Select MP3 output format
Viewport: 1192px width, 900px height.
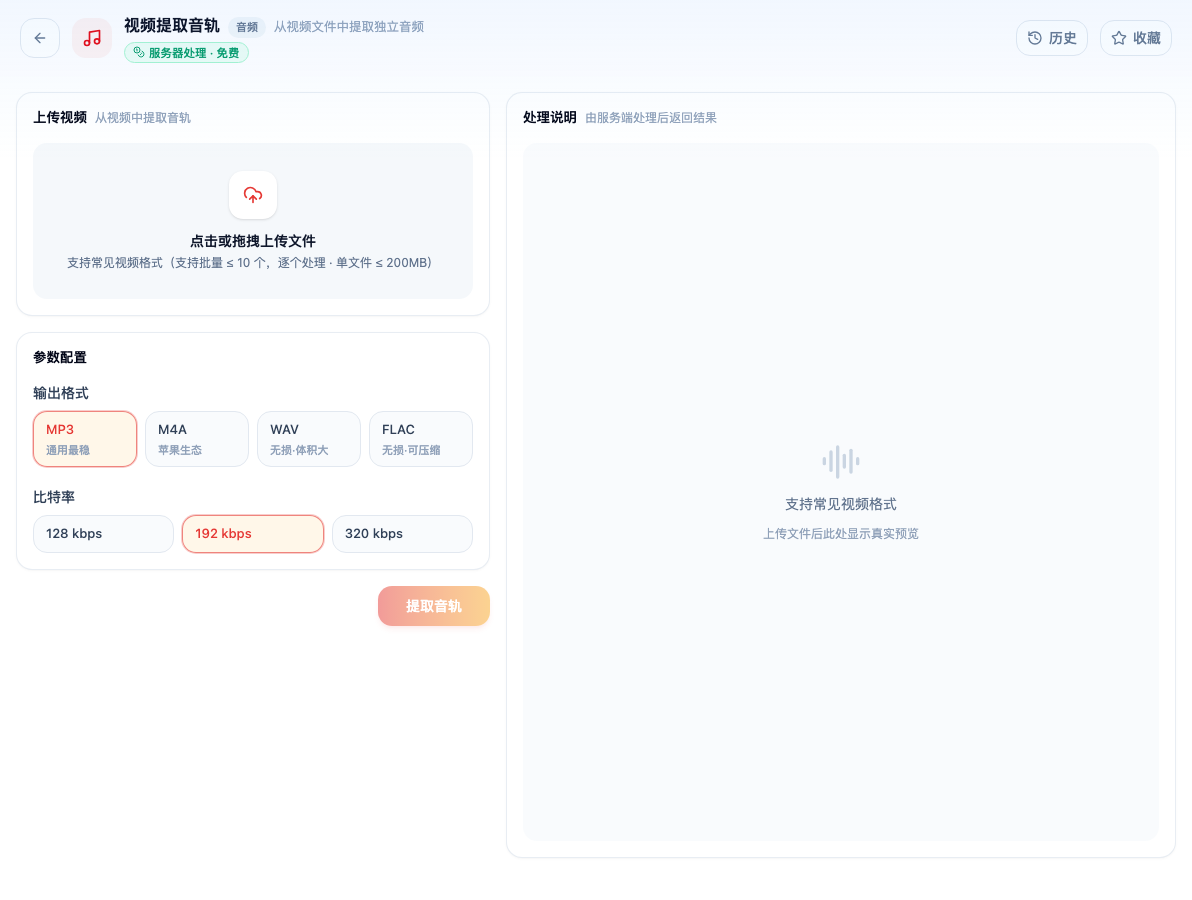85,439
